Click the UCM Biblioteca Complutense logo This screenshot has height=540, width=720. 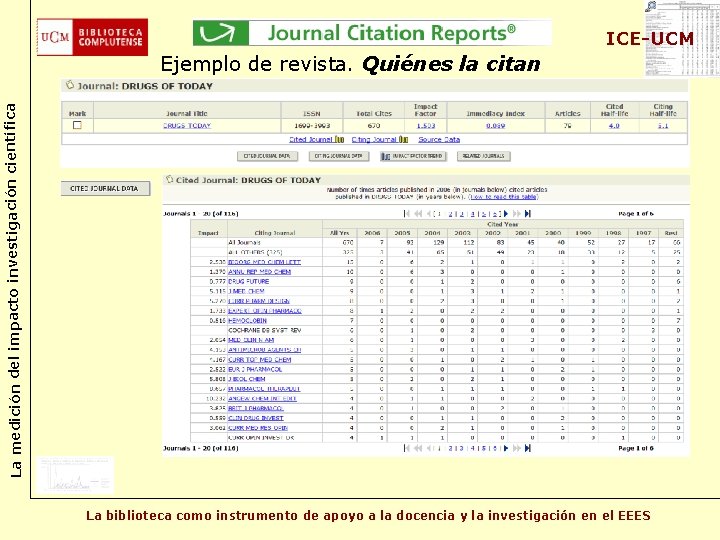(92, 37)
